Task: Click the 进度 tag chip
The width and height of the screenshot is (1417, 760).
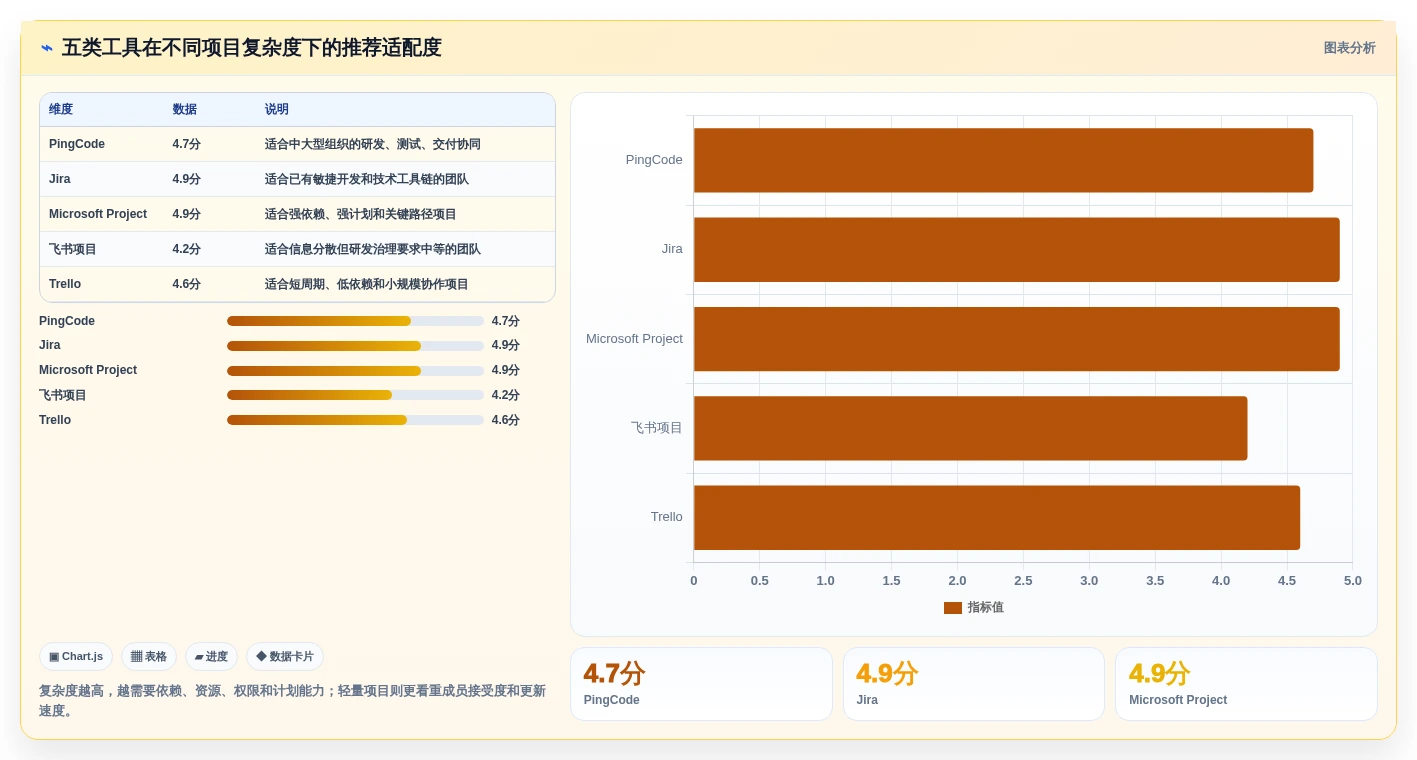Action: pyautogui.click(x=211, y=657)
